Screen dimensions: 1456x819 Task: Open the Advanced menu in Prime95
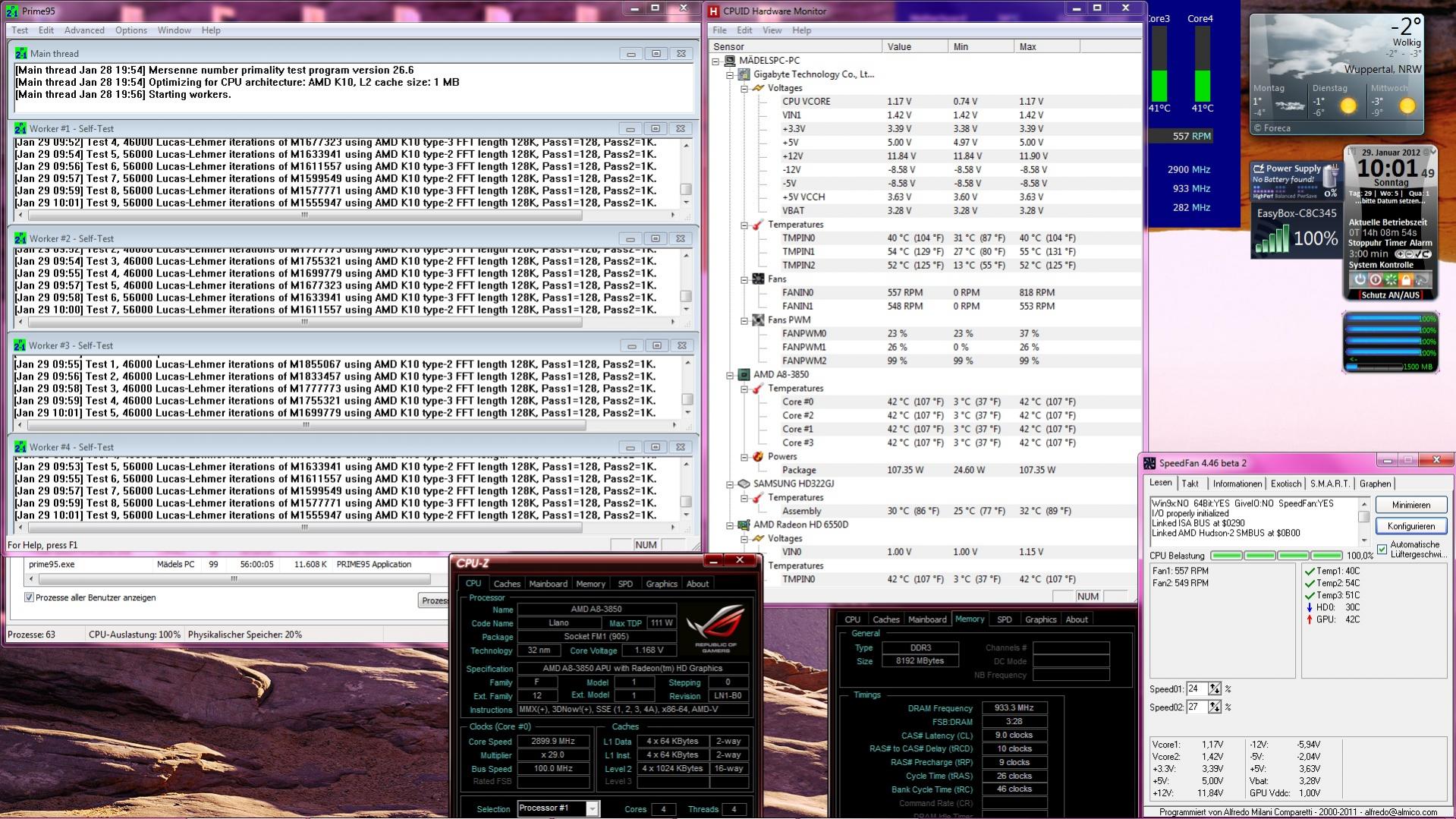[84, 30]
